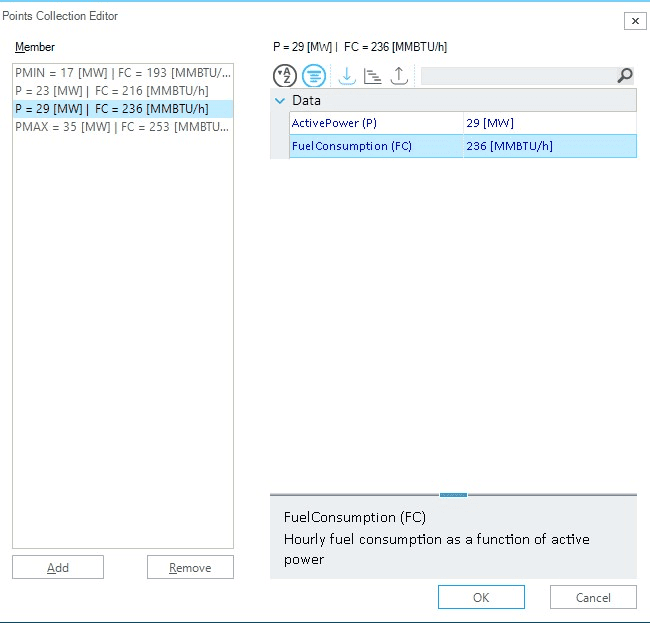This screenshot has height=623, width=650.
Task: Click the Add button
Action: click(x=58, y=567)
